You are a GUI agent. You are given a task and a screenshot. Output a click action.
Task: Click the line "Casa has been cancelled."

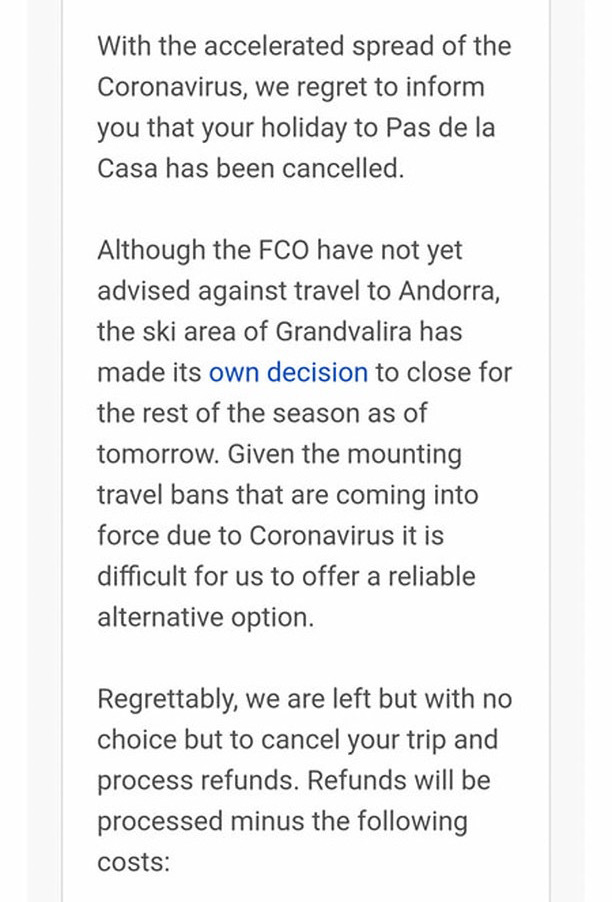coord(251,168)
